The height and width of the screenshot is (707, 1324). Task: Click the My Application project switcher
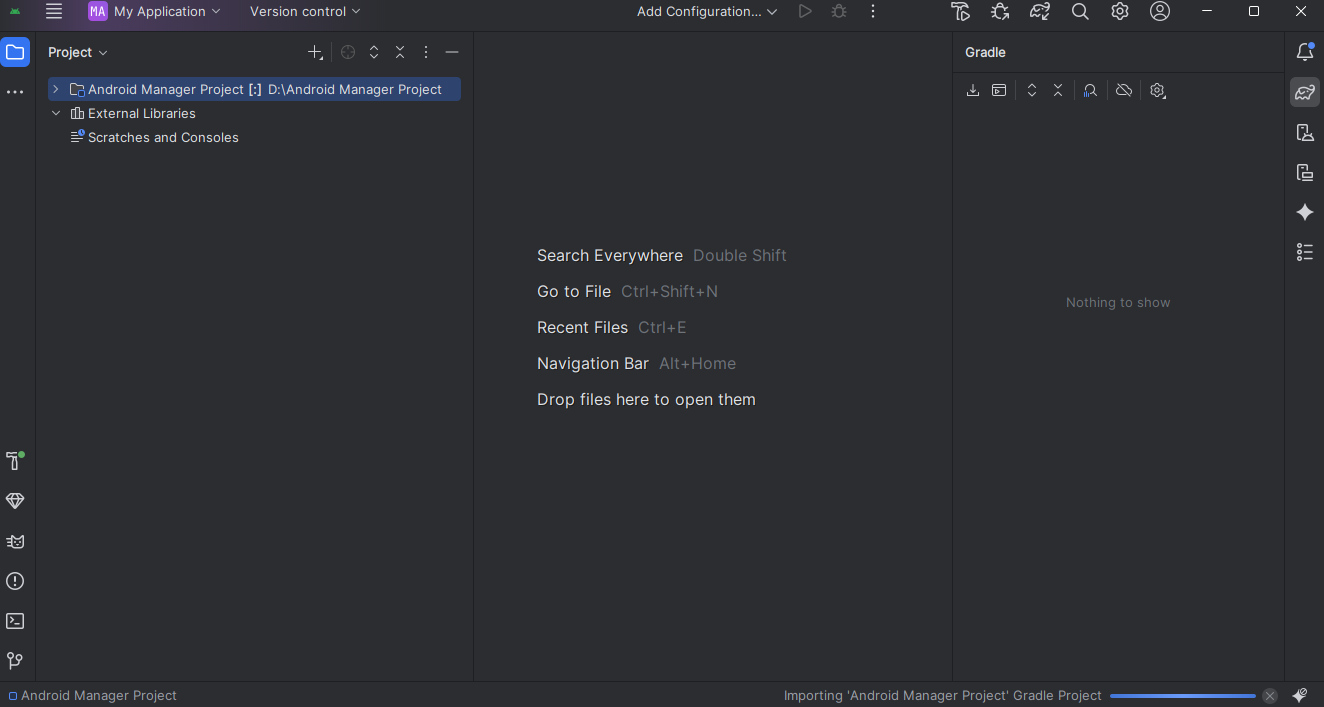point(155,12)
